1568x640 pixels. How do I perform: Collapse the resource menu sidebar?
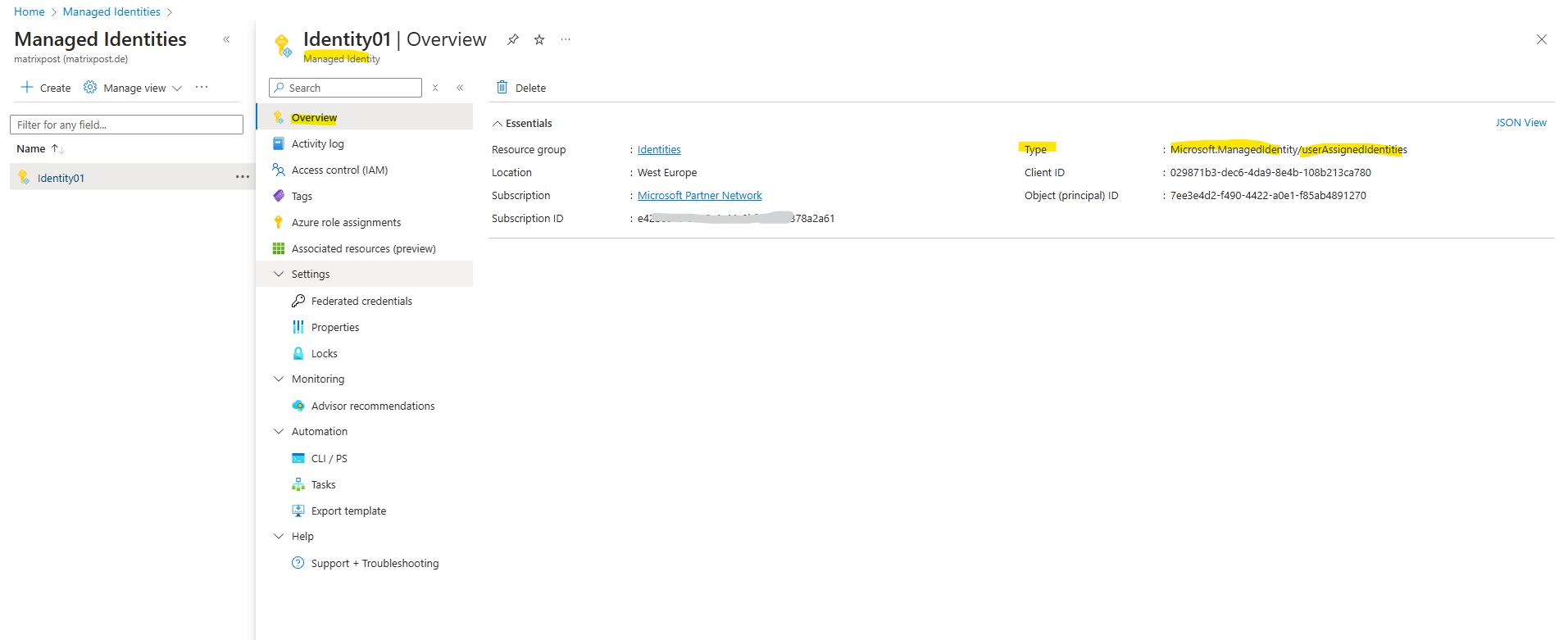coord(460,88)
